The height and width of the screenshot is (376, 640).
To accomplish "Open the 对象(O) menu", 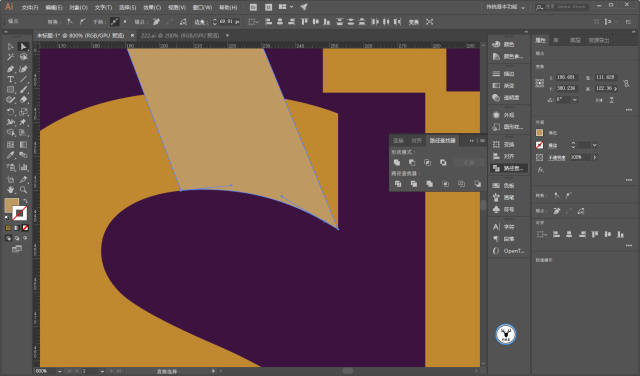I will click(x=78, y=7).
